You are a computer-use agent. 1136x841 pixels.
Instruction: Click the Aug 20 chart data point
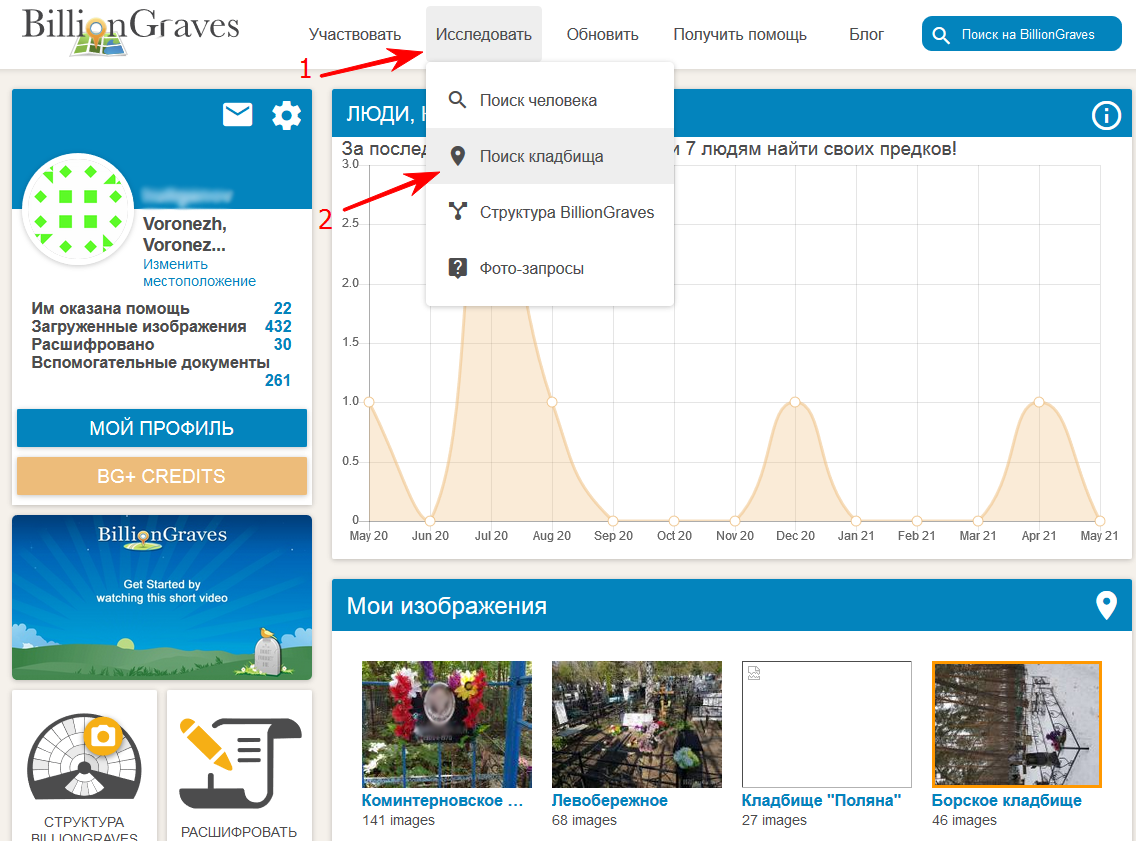pos(551,401)
